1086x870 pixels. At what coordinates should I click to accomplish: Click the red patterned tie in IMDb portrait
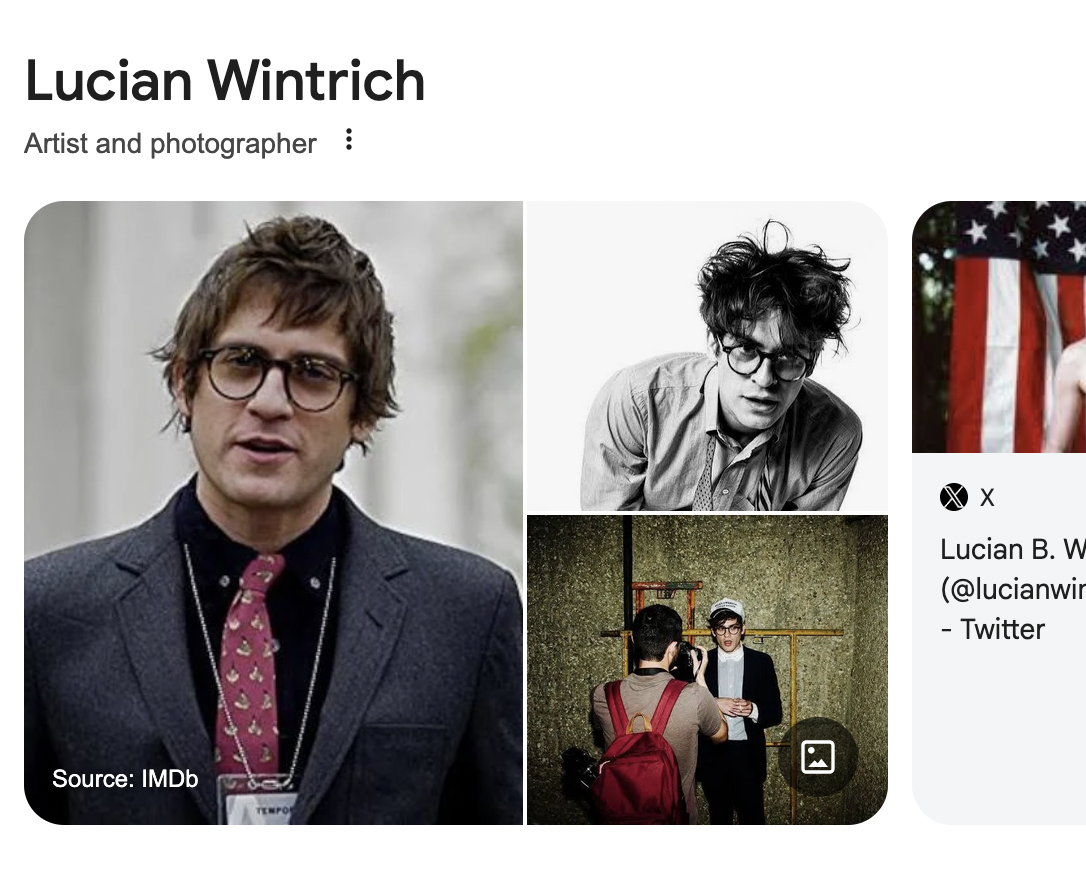pyautogui.click(x=249, y=665)
